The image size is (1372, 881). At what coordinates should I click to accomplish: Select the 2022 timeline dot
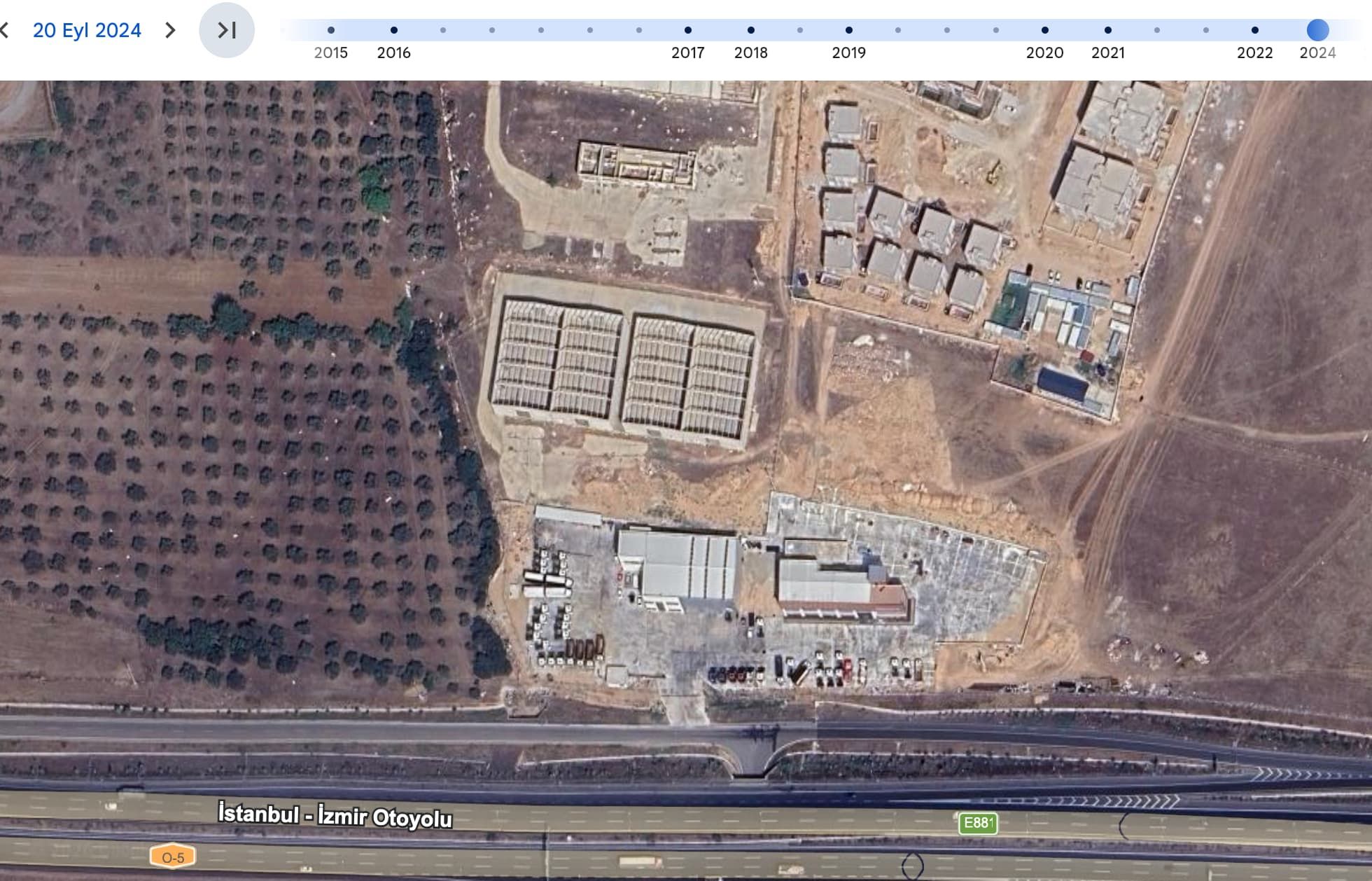point(1255,30)
